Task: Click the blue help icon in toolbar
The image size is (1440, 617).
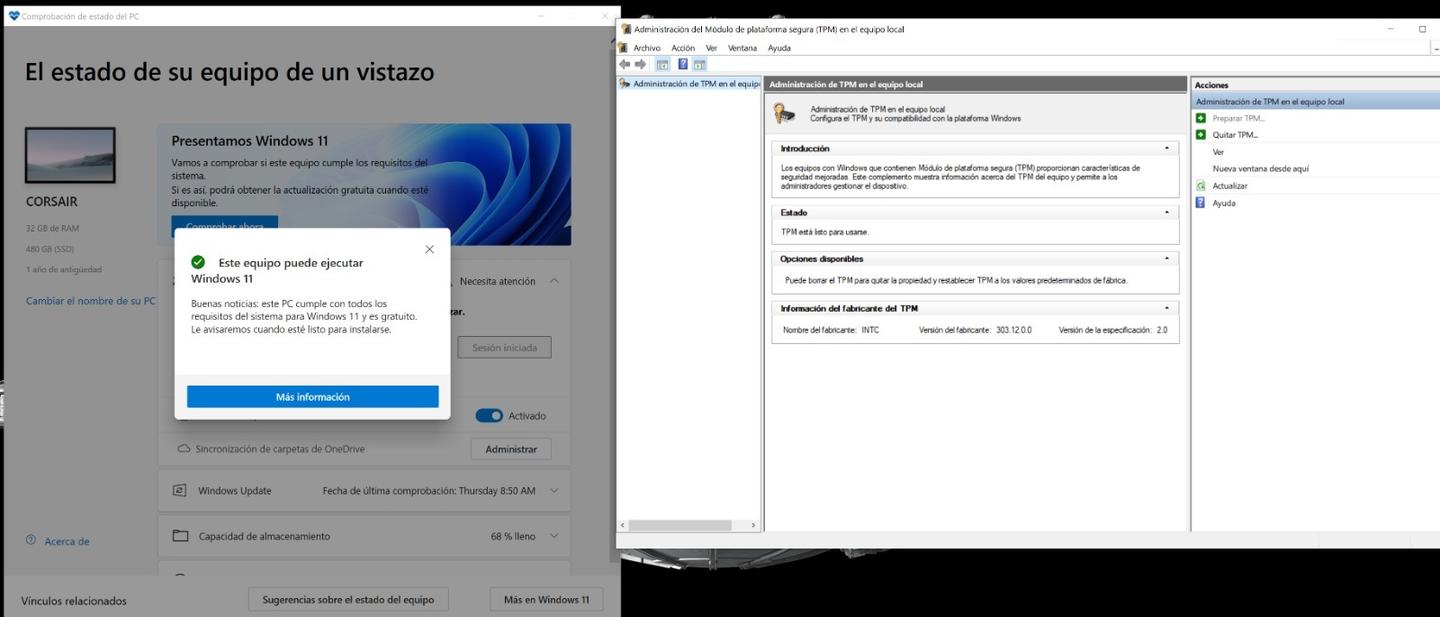Action: (683, 64)
